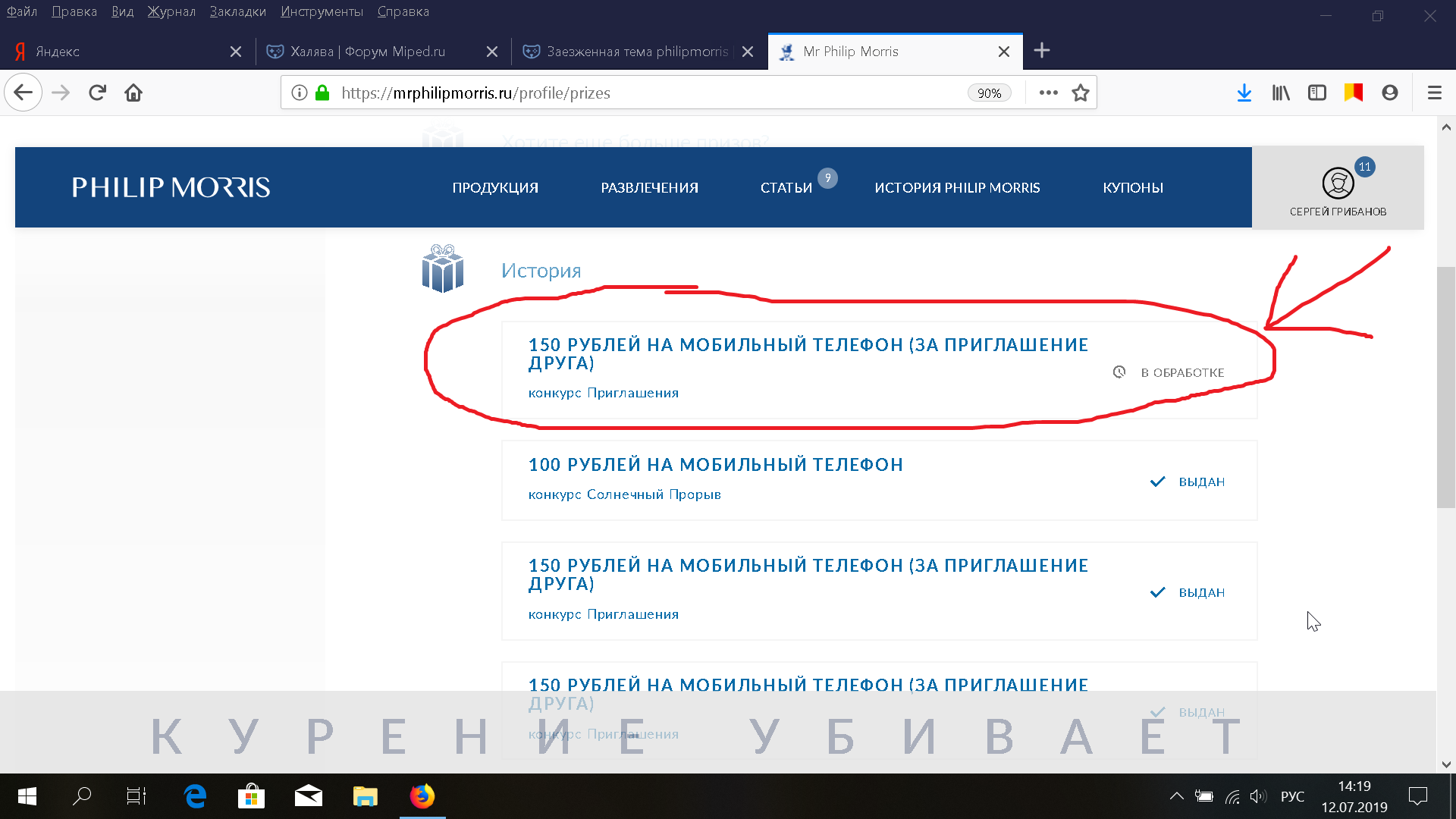Image resolution: width=1456 pixels, height=819 pixels.
Task: Open the Закладки menu
Action: point(238,11)
